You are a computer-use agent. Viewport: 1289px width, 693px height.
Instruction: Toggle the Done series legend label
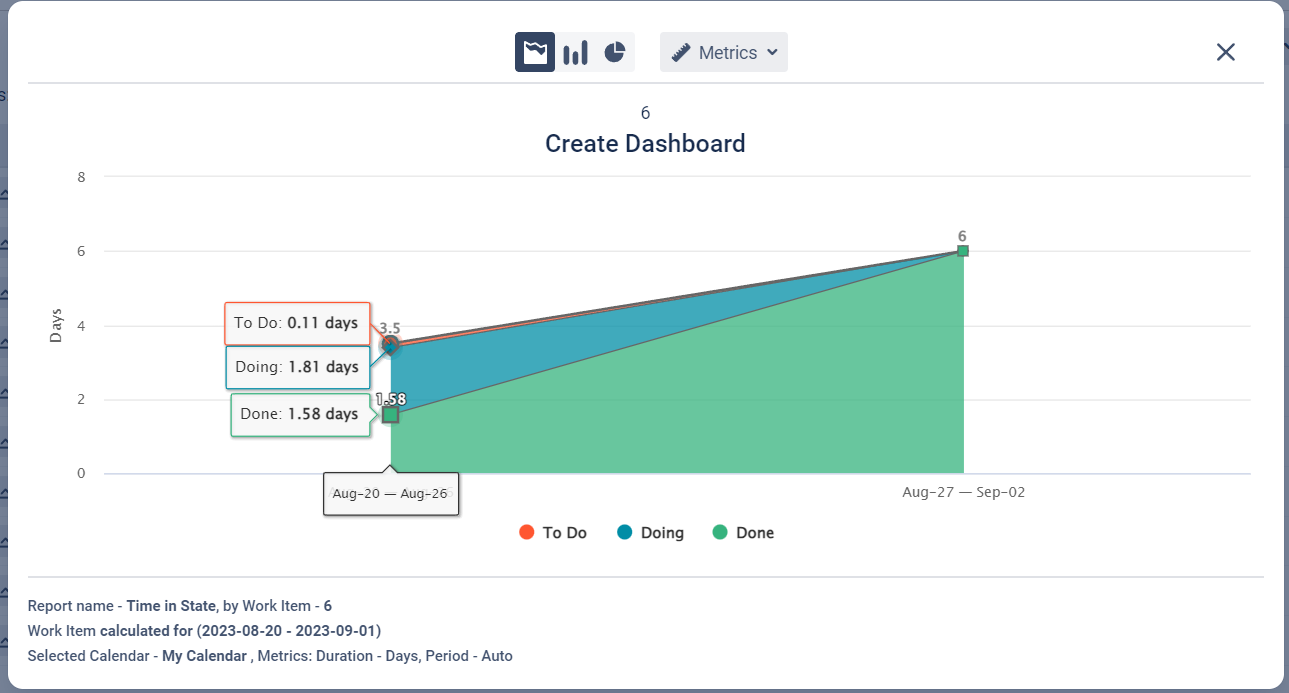click(755, 533)
